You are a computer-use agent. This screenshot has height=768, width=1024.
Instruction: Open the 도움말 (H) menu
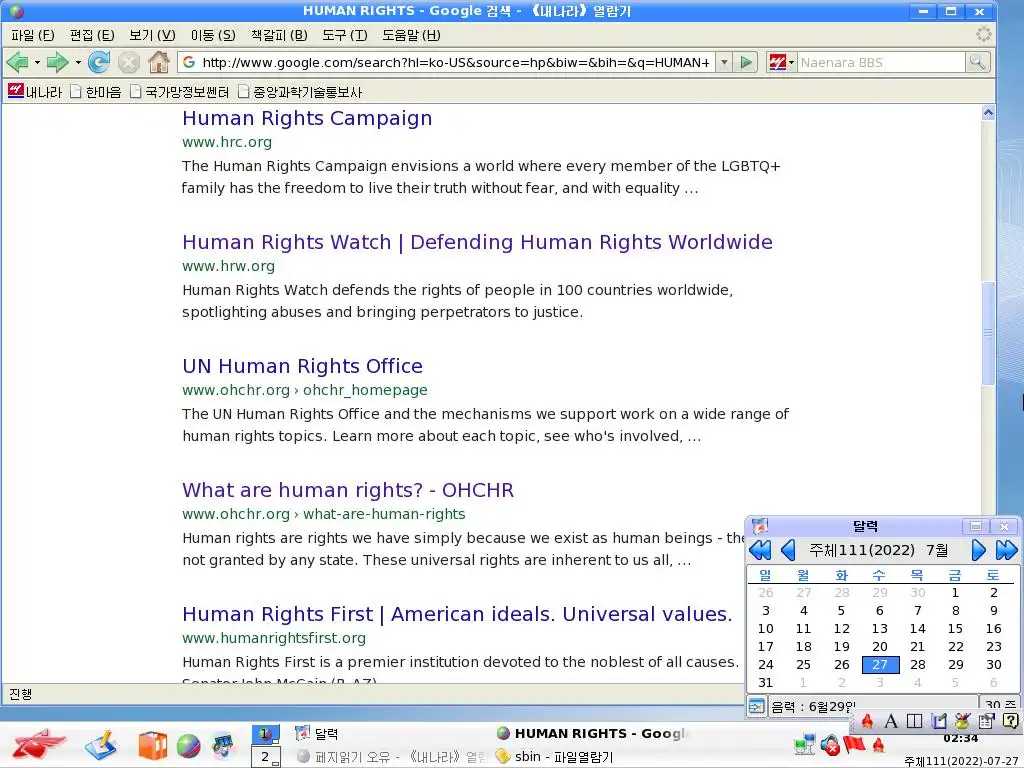point(411,35)
